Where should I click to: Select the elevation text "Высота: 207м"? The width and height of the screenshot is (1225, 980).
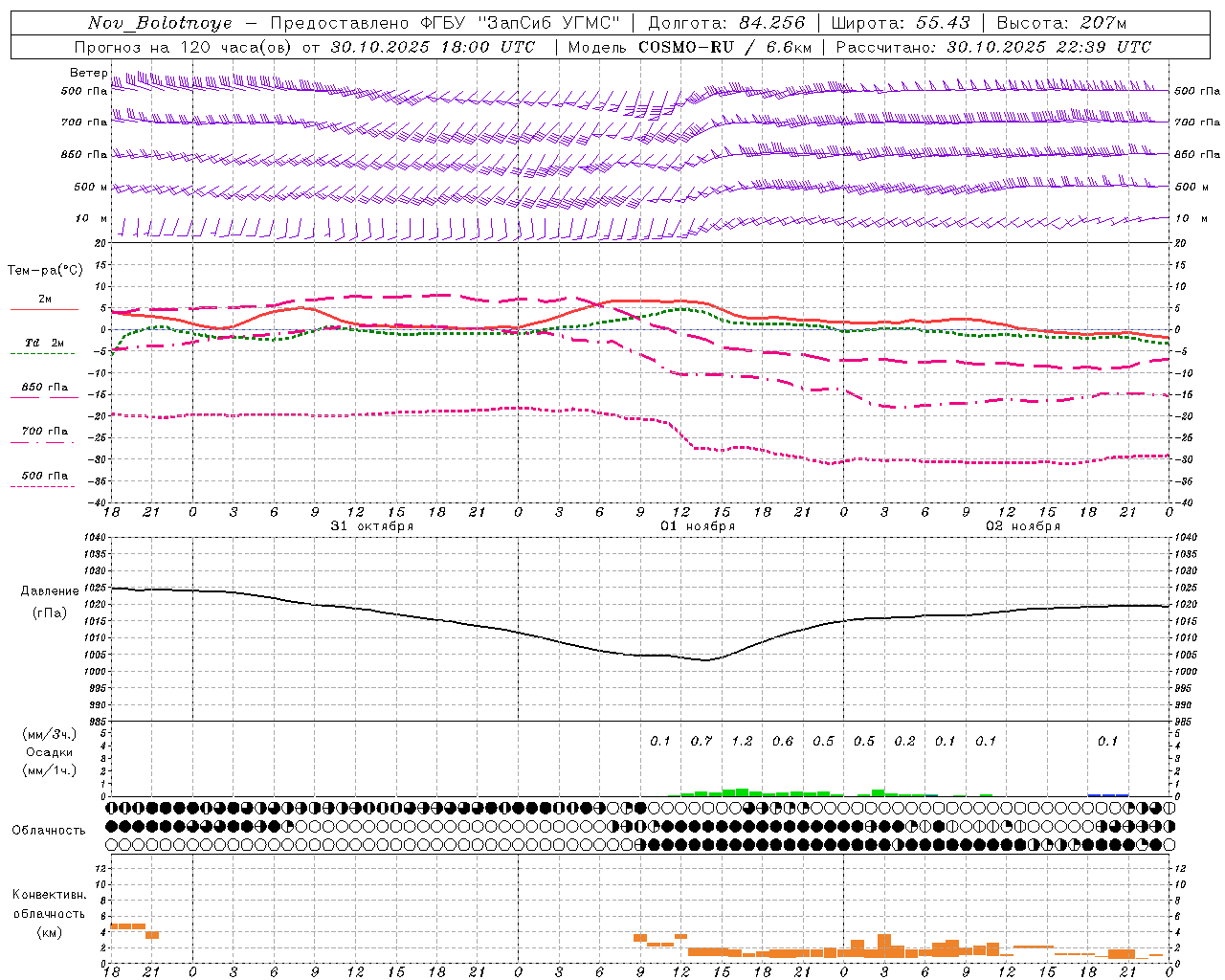click(1061, 23)
